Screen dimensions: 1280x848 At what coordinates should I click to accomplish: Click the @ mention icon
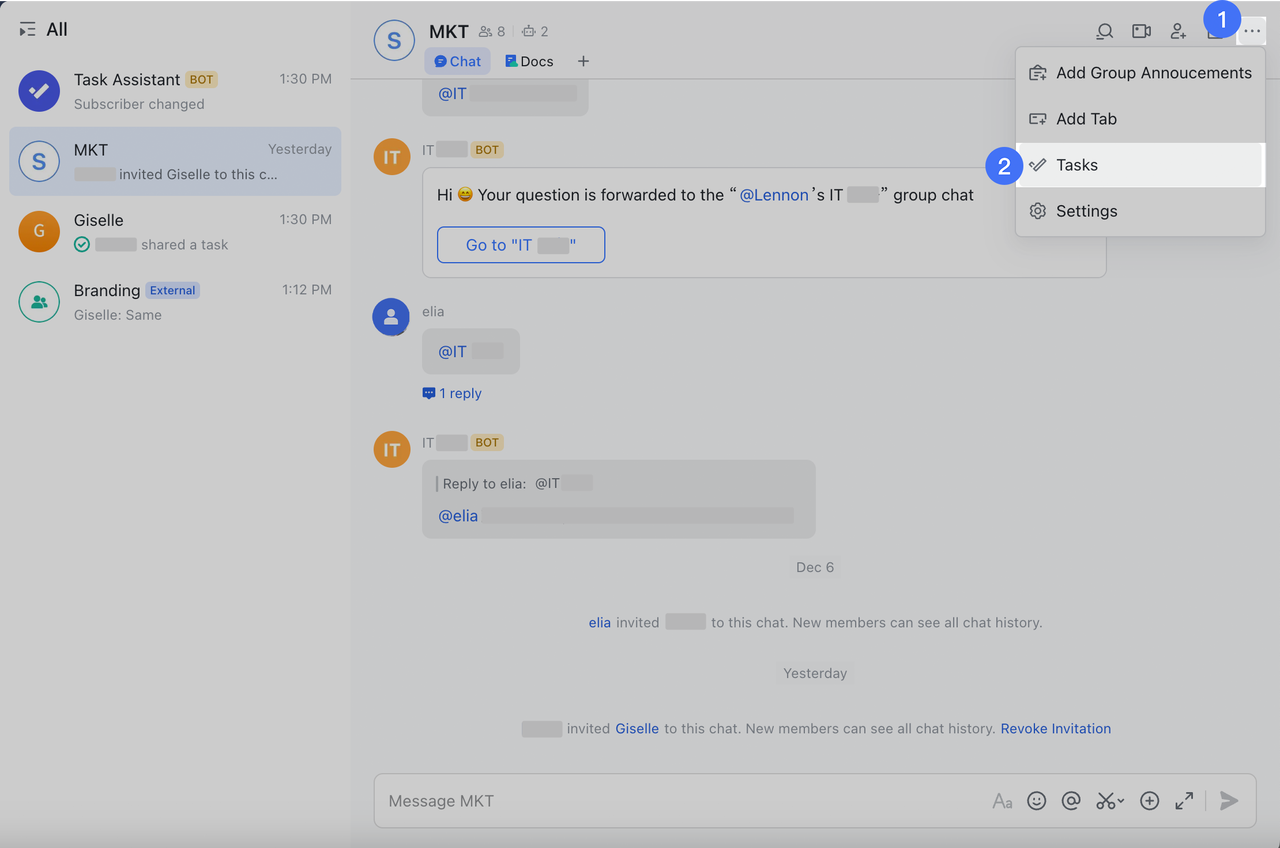tap(1071, 801)
